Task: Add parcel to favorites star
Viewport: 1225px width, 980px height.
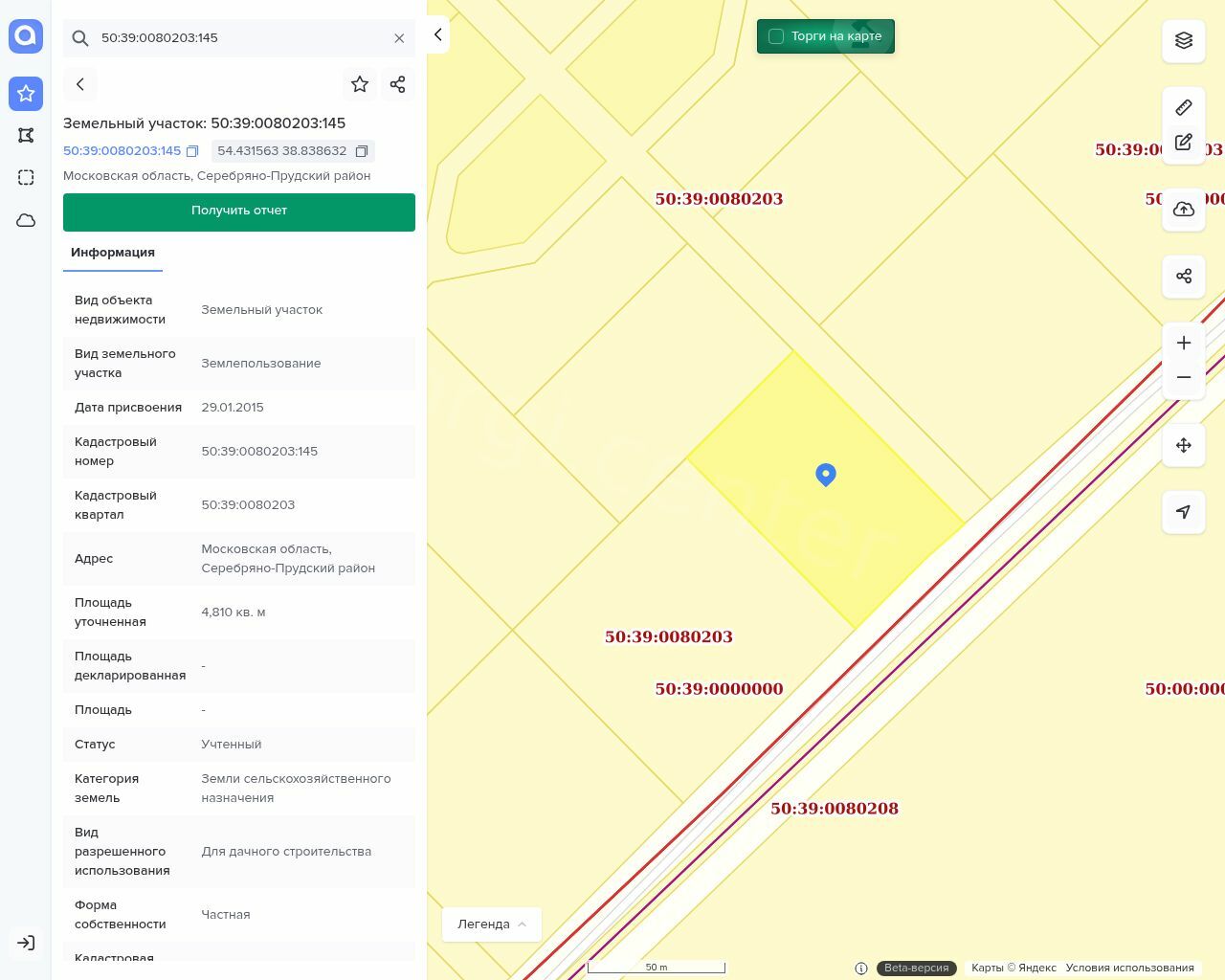Action: (360, 84)
